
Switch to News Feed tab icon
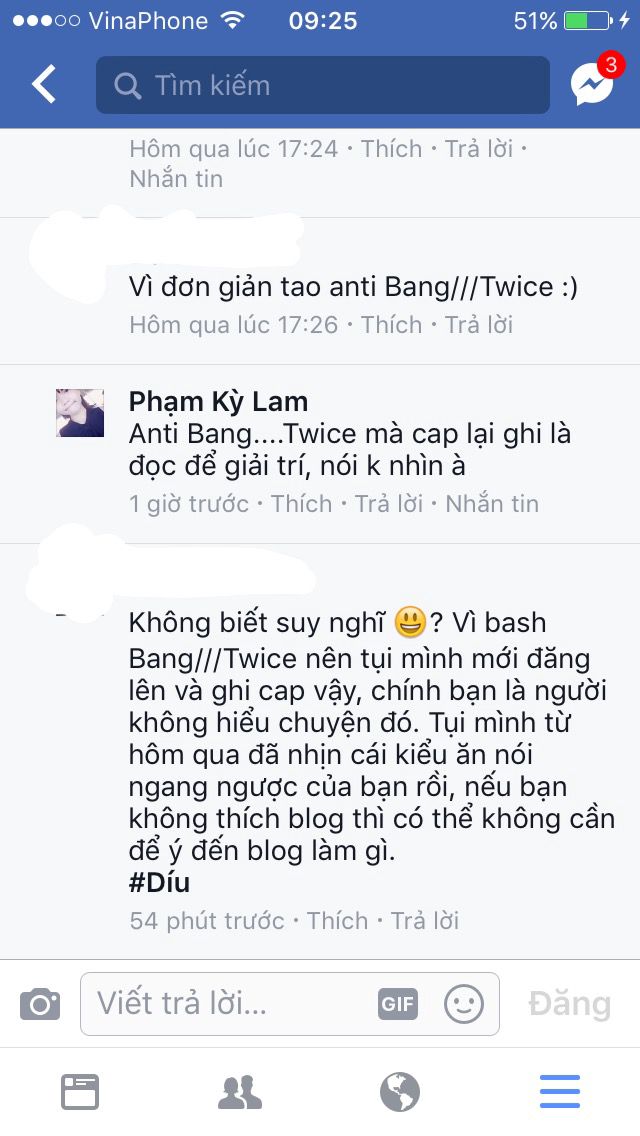point(80,1092)
